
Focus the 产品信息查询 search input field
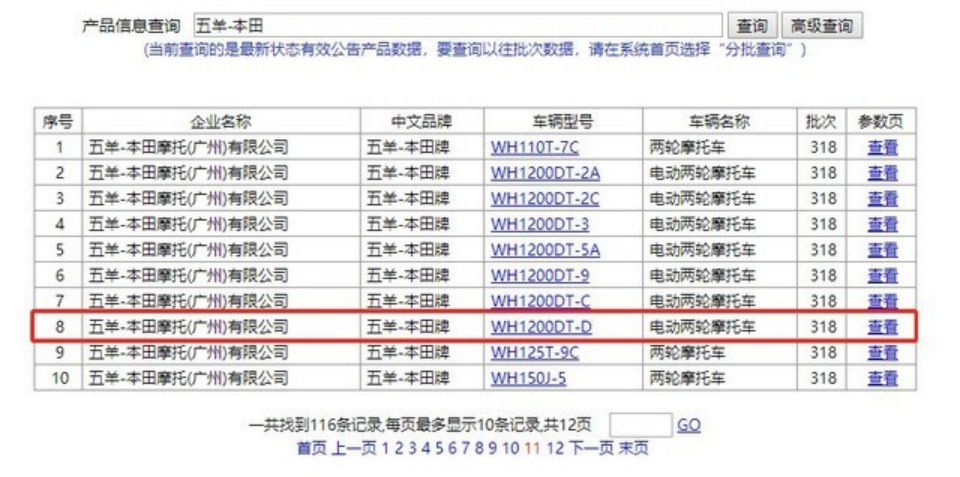[457, 26]
